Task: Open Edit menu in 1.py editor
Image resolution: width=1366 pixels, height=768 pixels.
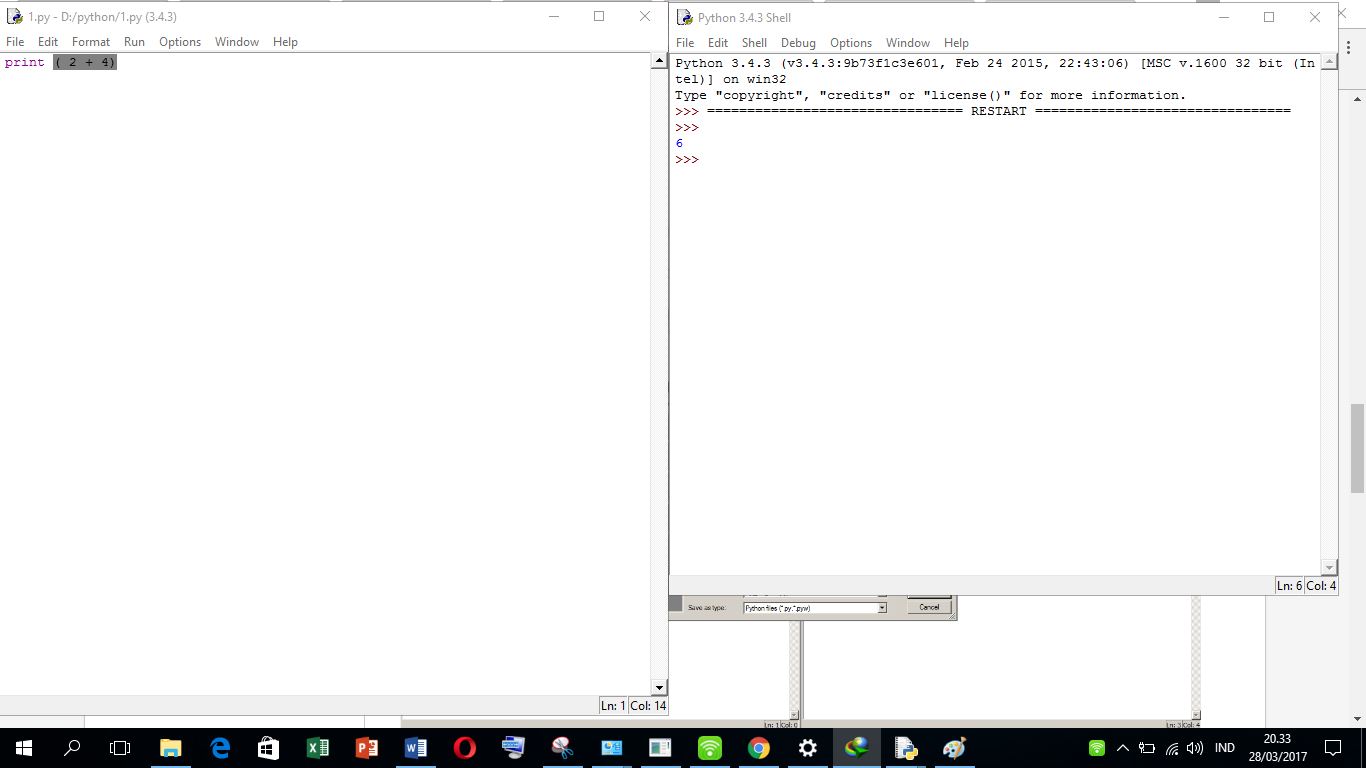Action: click(48, 42)
